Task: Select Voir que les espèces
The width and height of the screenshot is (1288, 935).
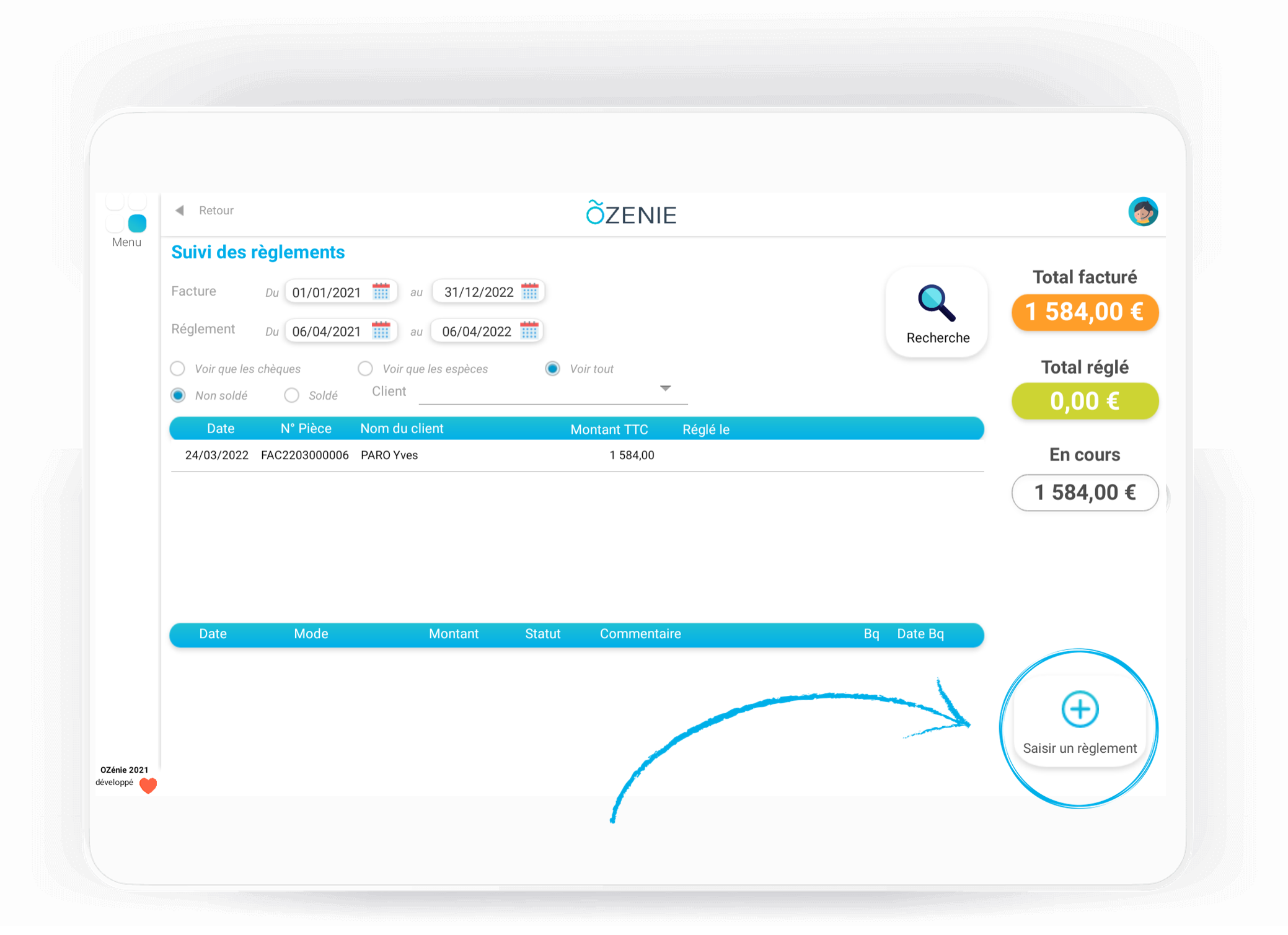Action: pos(365,369)
